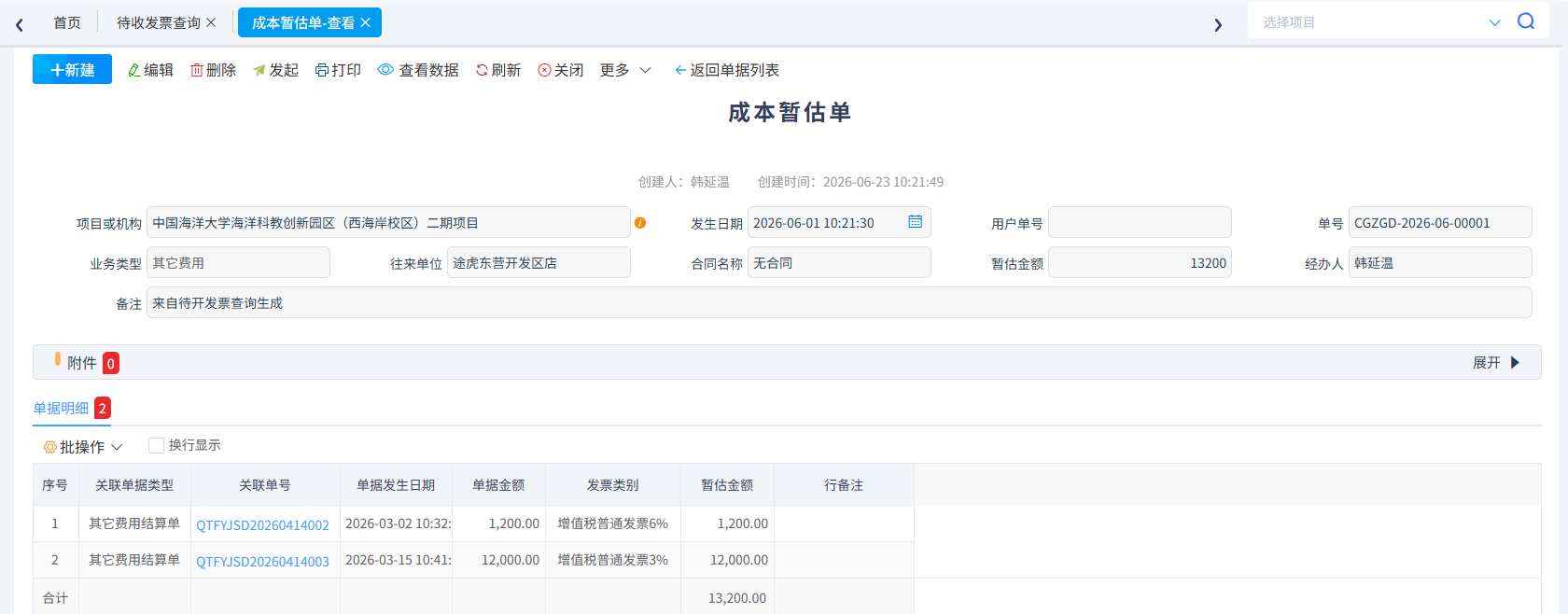The width and height of the screenshot is (1568, 614).
Task: Click the 暂估金额 field showing 13200
Action: [1140, 263]
